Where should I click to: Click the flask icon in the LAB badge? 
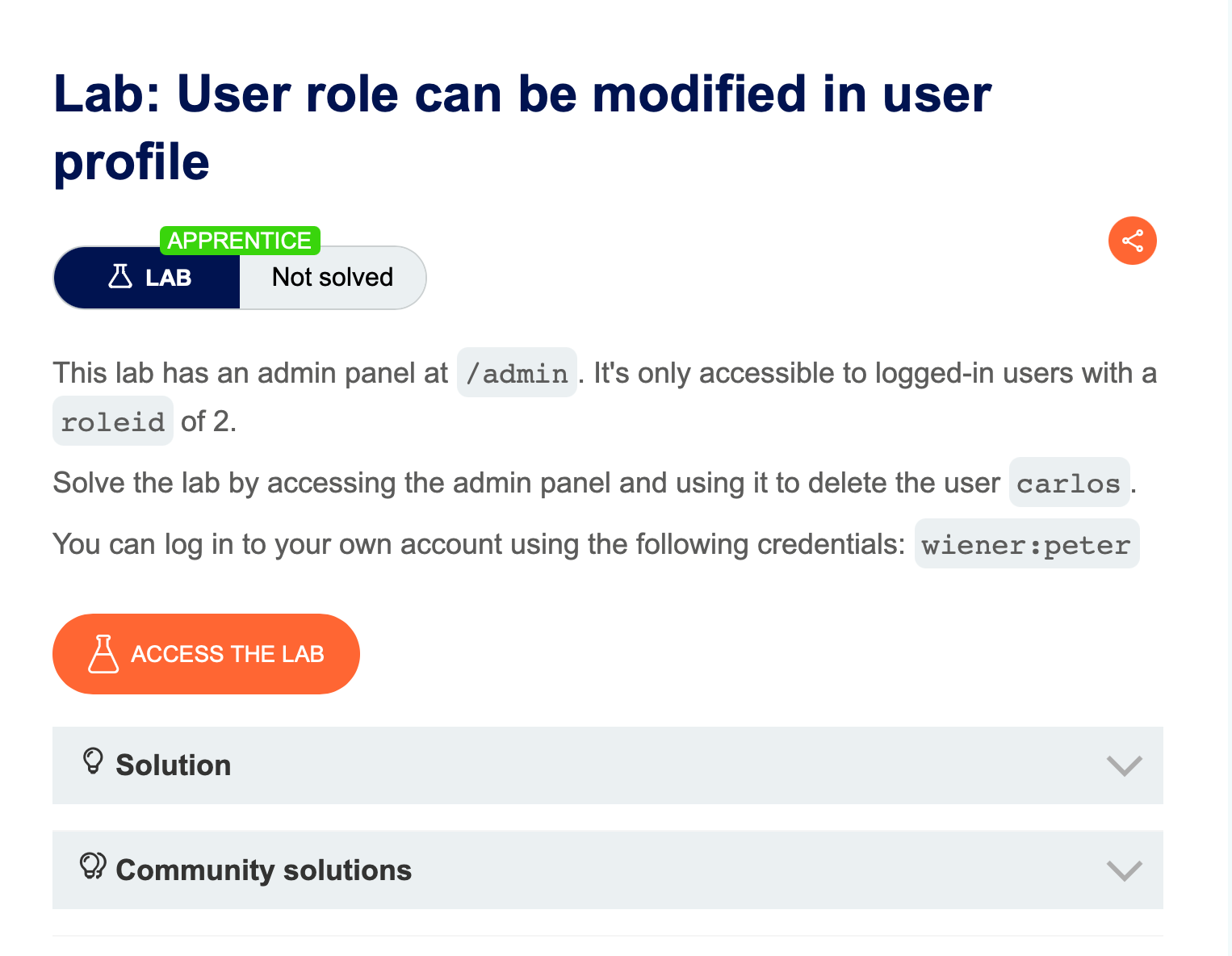[x=120, y=277]
